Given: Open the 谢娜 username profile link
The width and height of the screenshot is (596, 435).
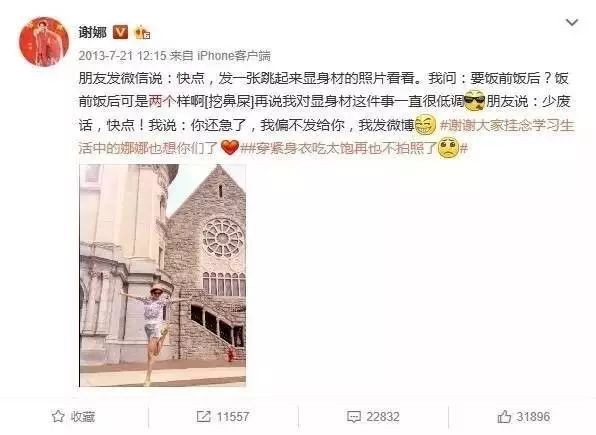Looking at the screenshot, I should click(93, 32).
